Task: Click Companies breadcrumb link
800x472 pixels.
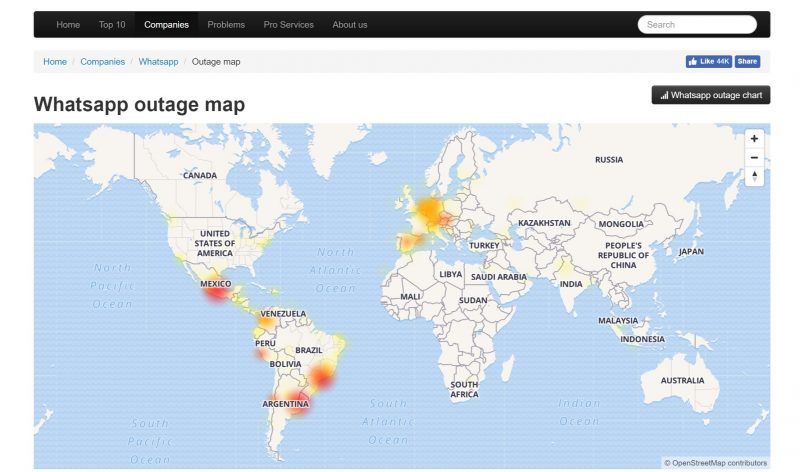Action: [x=103, y=62]
